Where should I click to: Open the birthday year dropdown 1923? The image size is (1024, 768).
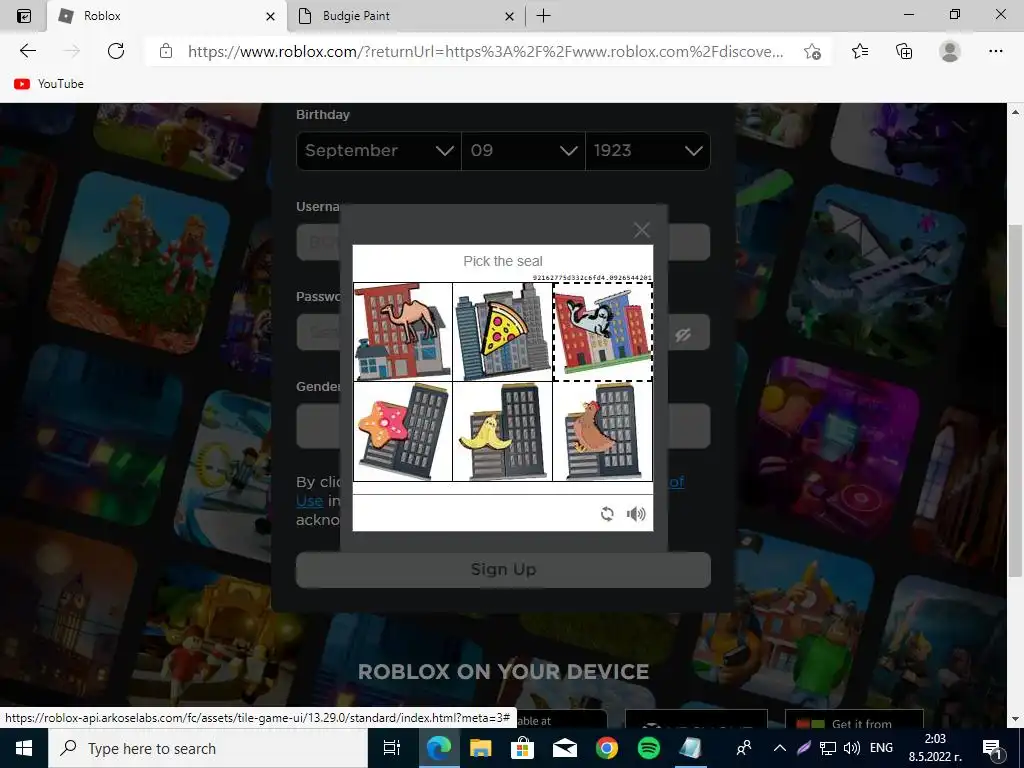coord(648,151)
